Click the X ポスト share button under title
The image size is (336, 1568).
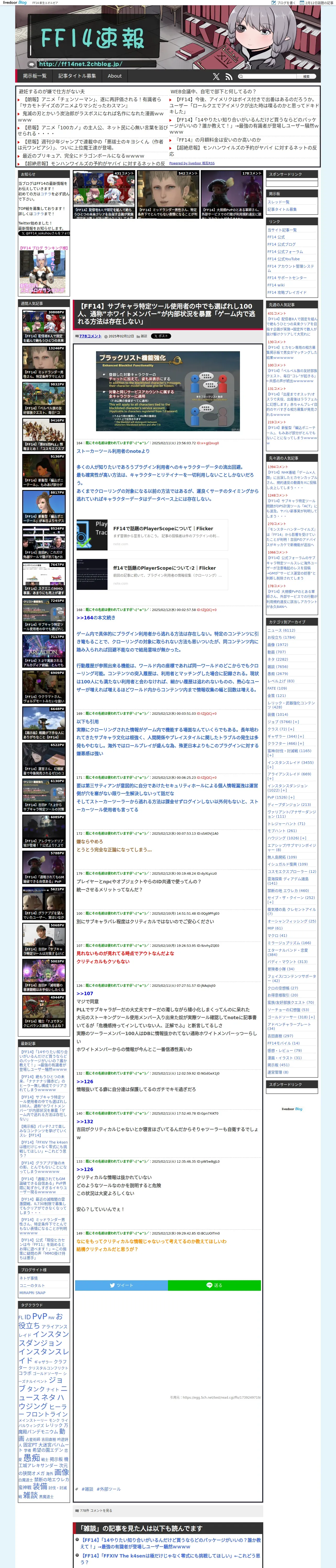tap(161, 336)
